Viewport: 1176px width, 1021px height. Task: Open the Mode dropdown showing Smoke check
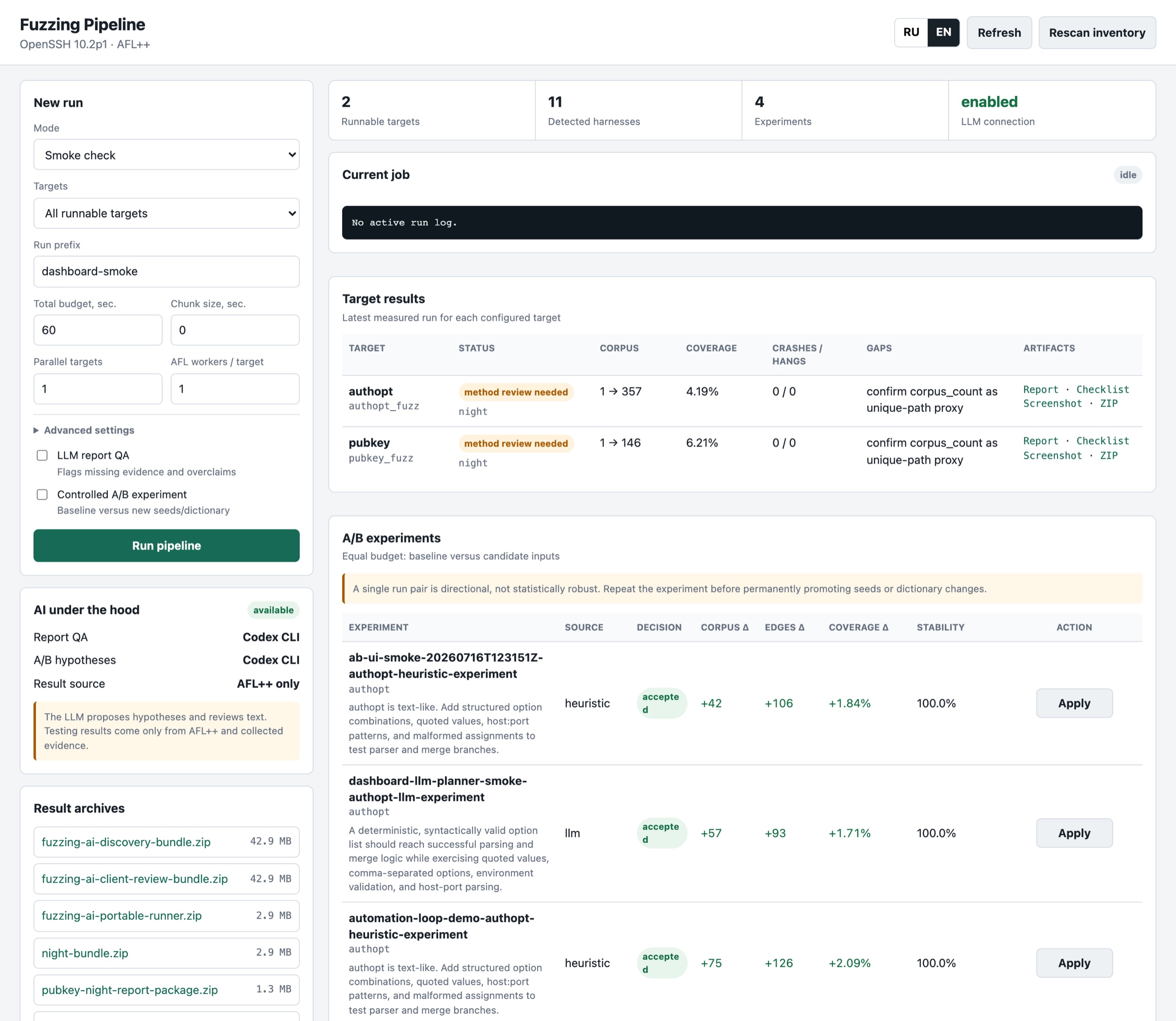(x=166, y=154)
